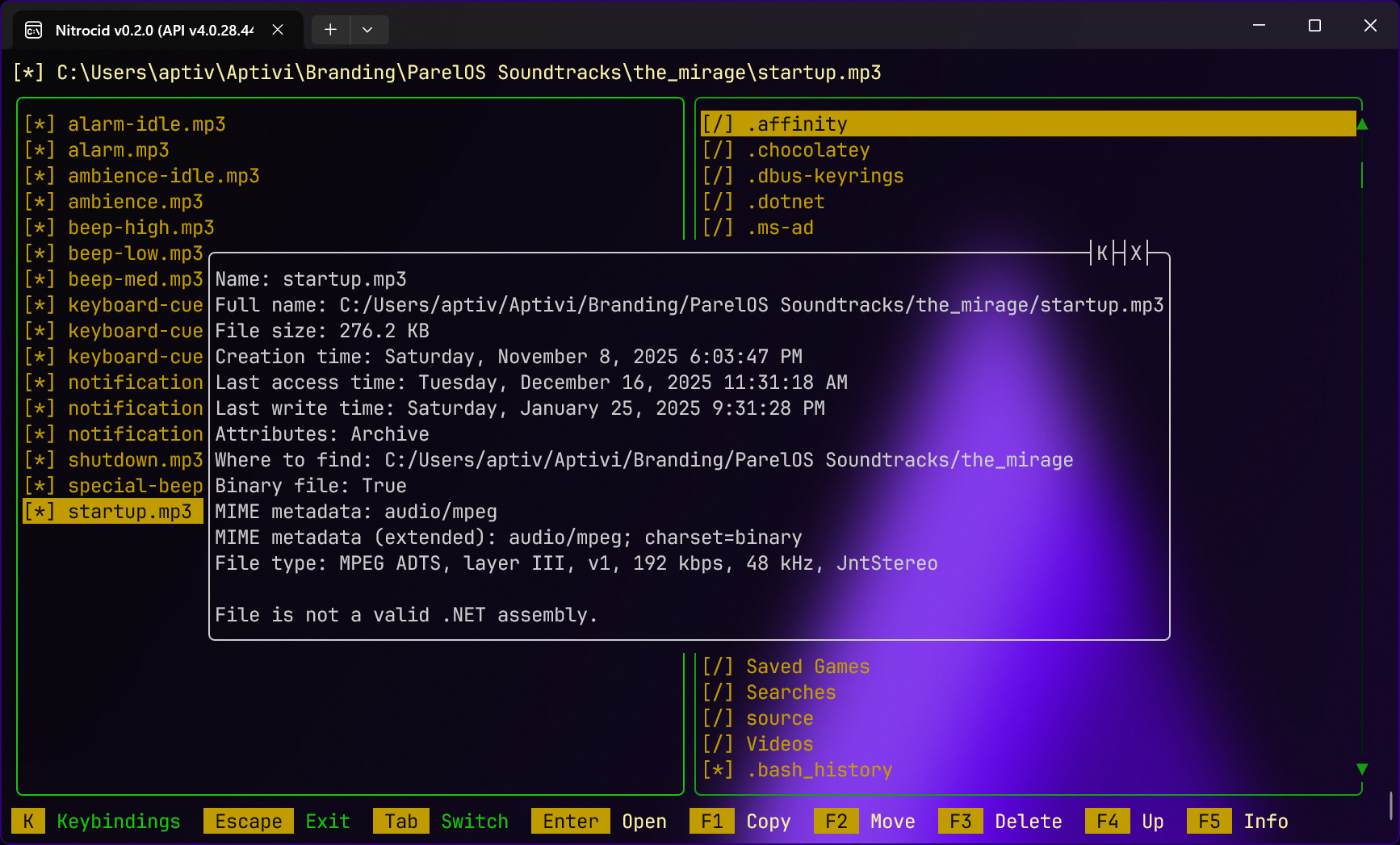Click the terminal icon in the tab

[x=34, y=31]
